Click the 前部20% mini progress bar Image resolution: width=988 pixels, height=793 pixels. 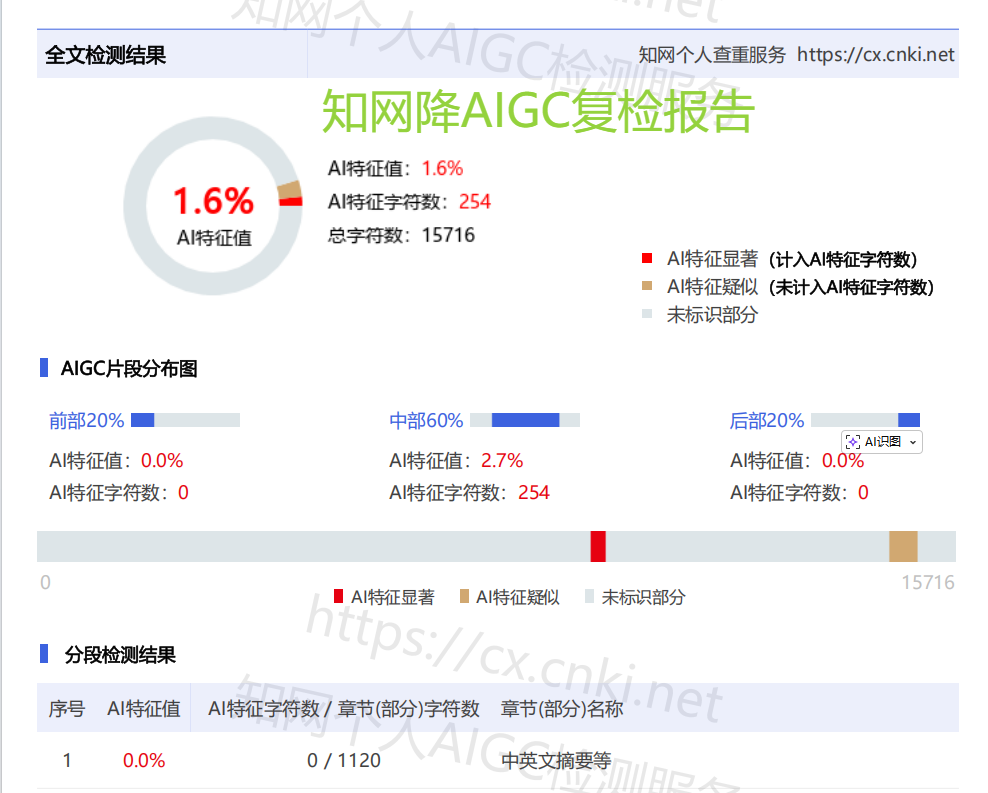point(185,420)
